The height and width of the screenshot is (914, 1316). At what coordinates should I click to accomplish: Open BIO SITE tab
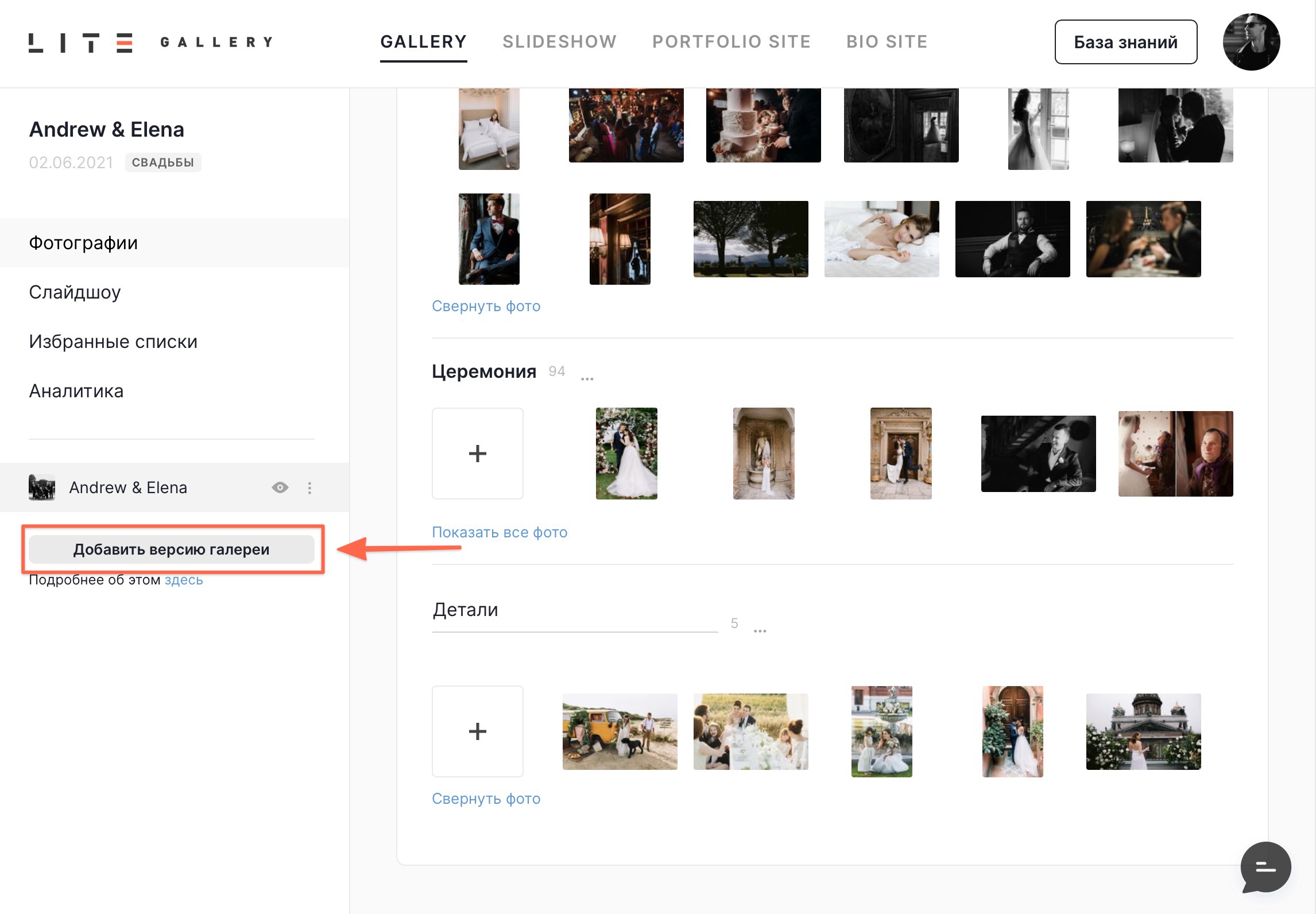(887, 42)
